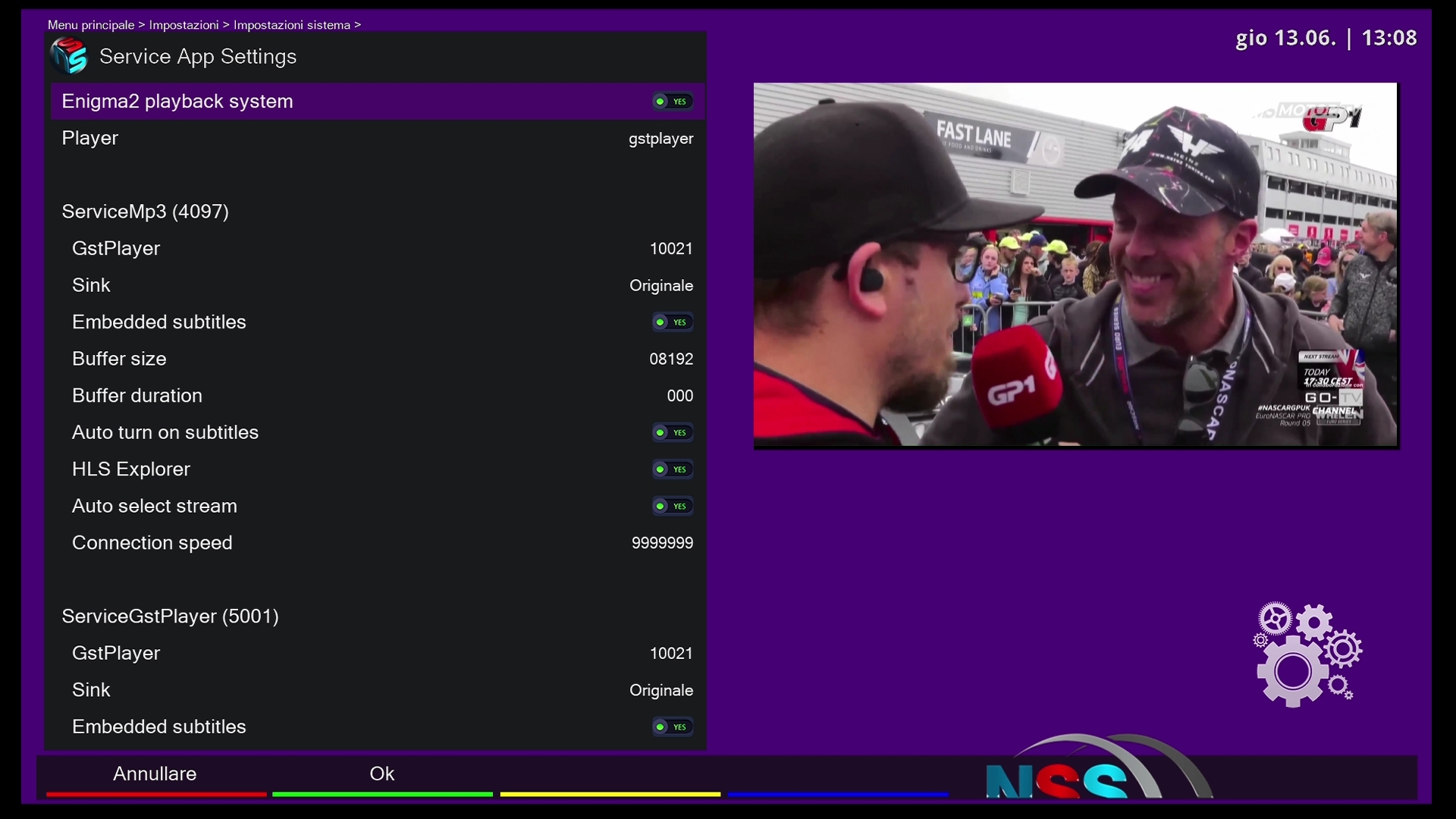This screenshot has height=819, width=1456.
Task: Click the live TV preview window
Action: (1075, 265)
